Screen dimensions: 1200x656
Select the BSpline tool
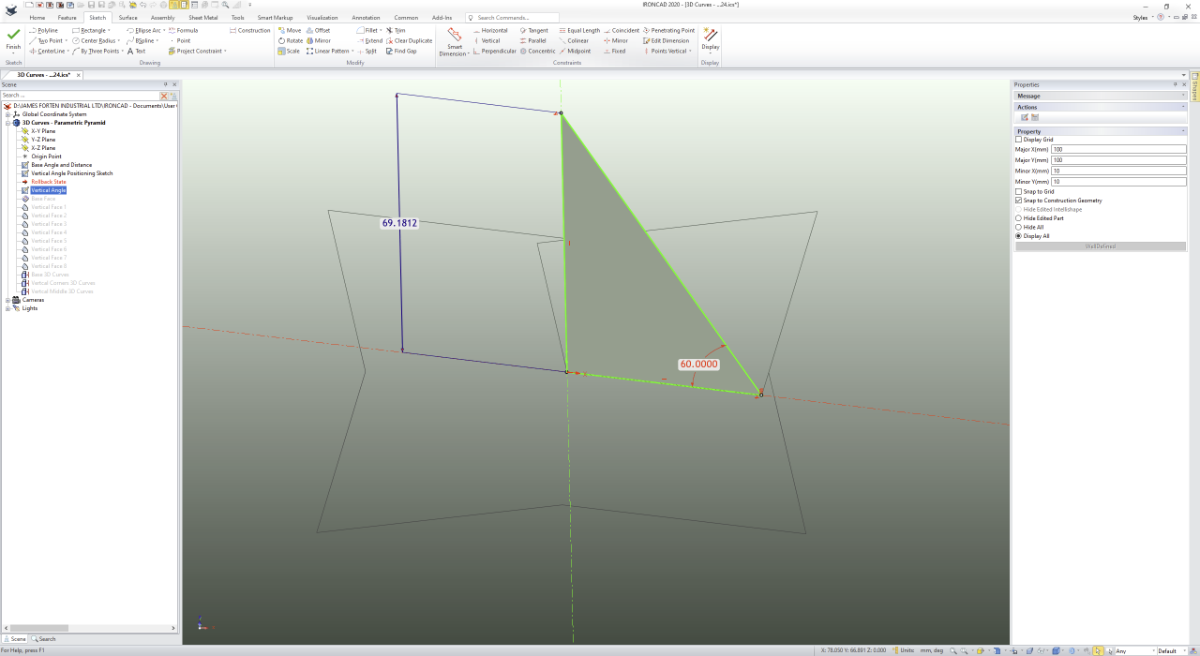click(143, 40)
